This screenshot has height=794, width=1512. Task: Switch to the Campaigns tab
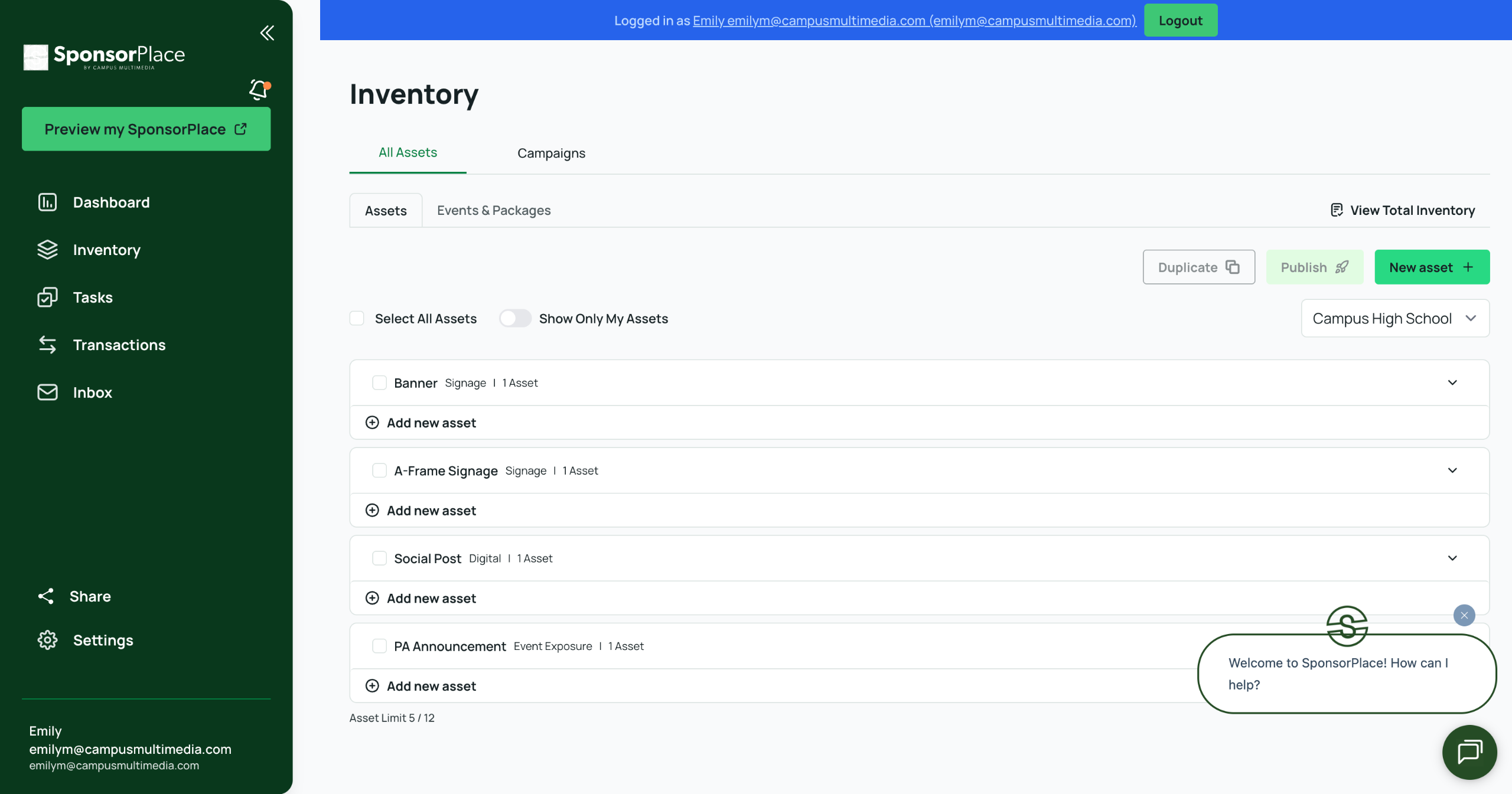pyautogui.click(x=551, y=153)
